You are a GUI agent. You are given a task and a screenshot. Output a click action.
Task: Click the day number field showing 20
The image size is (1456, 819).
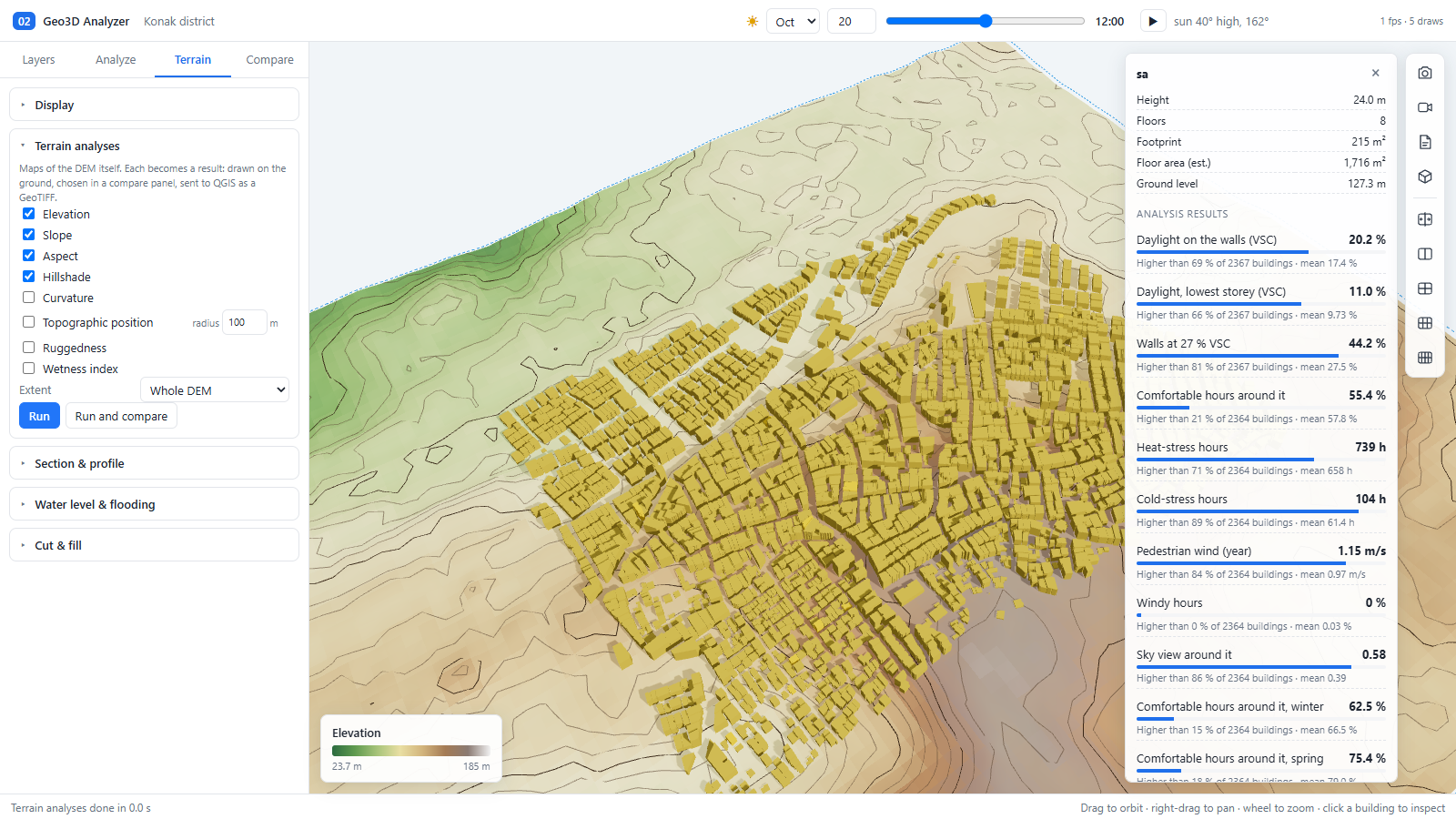click(x=851, y=21)
